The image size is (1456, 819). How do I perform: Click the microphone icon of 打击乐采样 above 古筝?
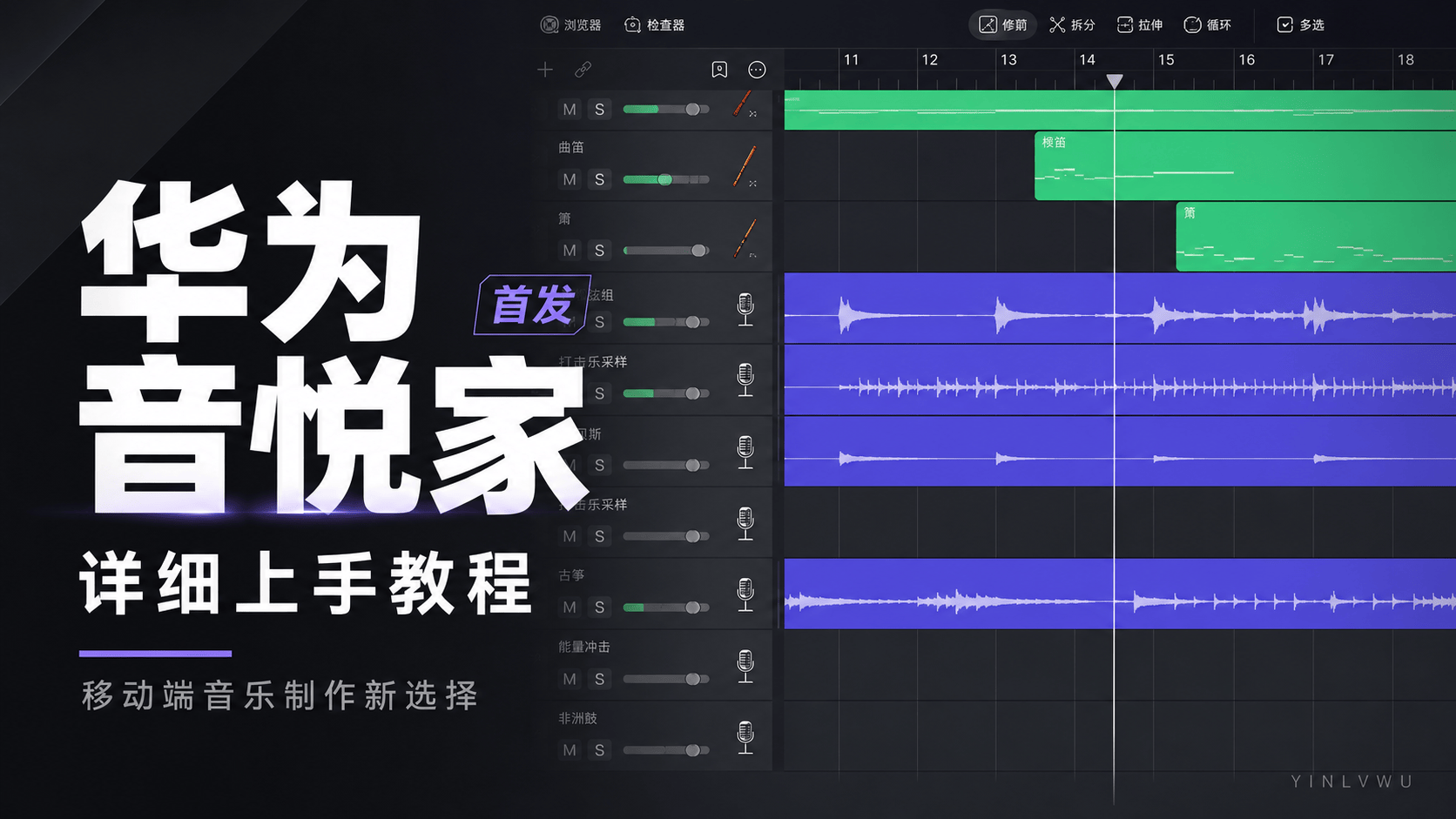[x=745, y=523]
